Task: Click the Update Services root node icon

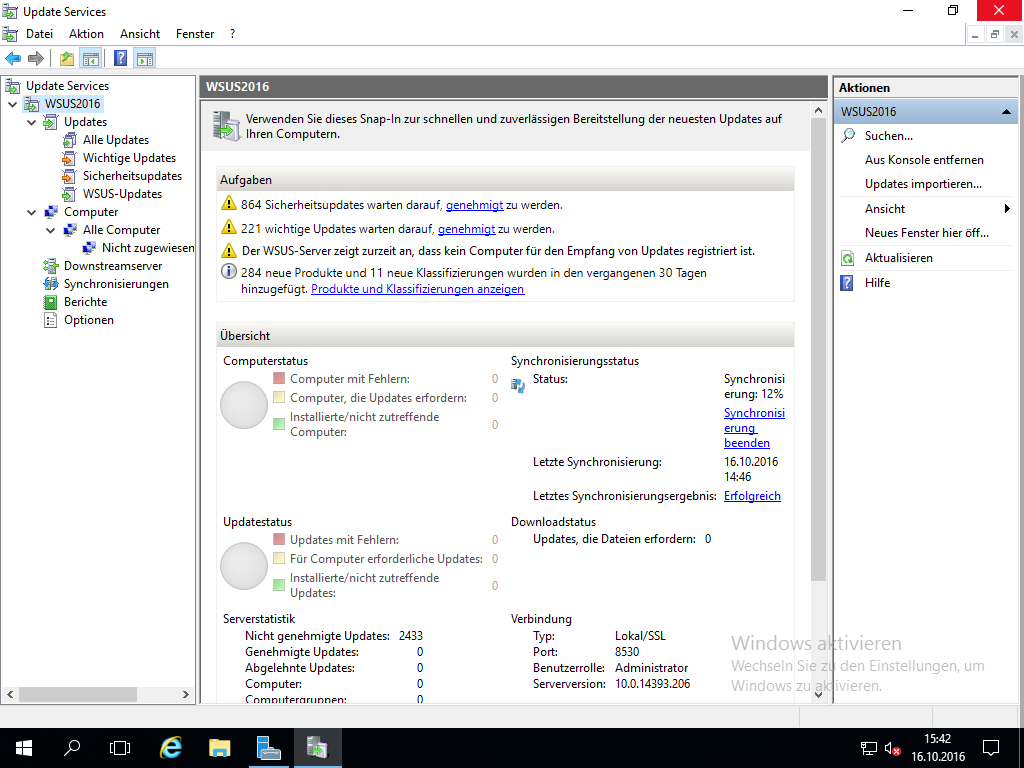Action: pyautogui.click(x=12, y=86)
